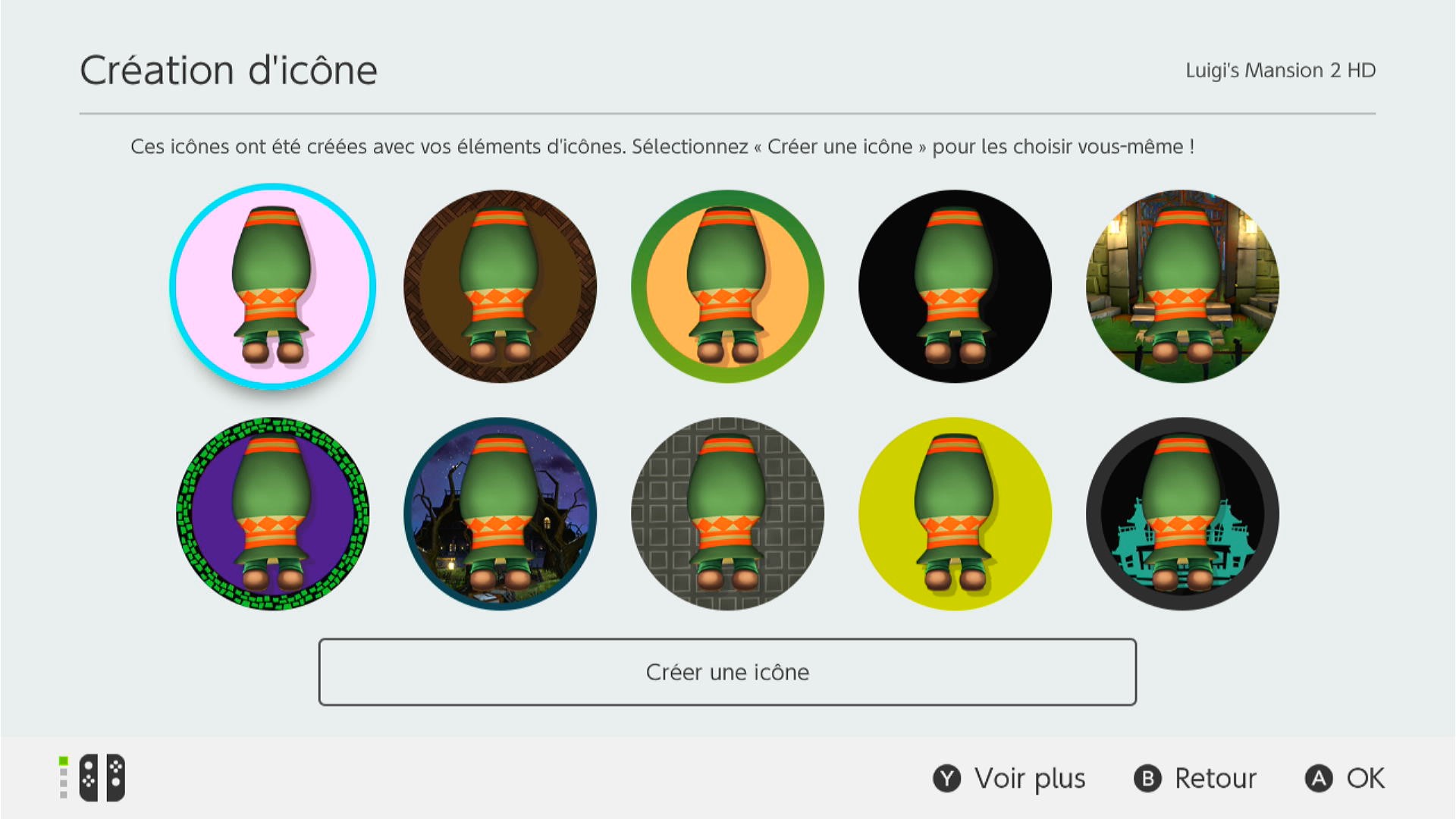The image size is (1456, 819).
Task: Select the icon with pink background
Action: coord(272,287)
